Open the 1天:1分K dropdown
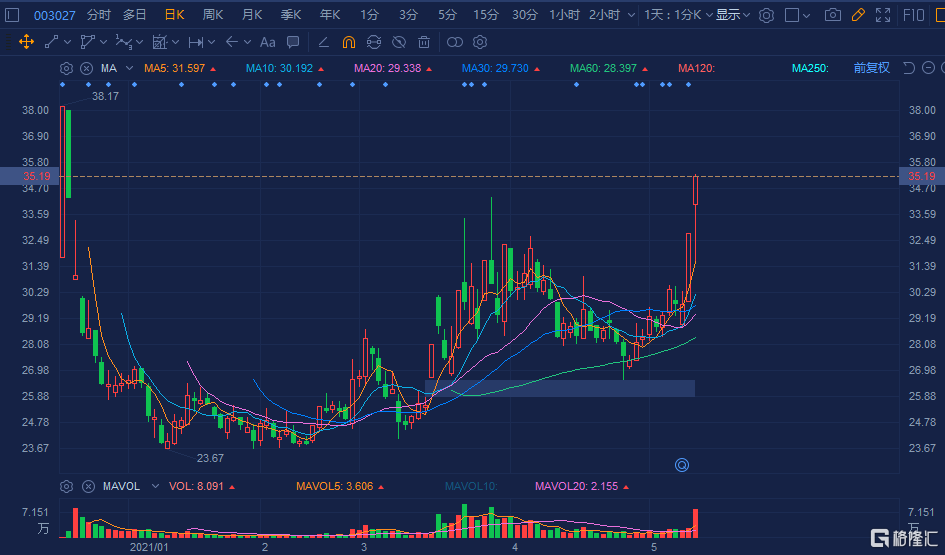 click(x=678, y=15)
